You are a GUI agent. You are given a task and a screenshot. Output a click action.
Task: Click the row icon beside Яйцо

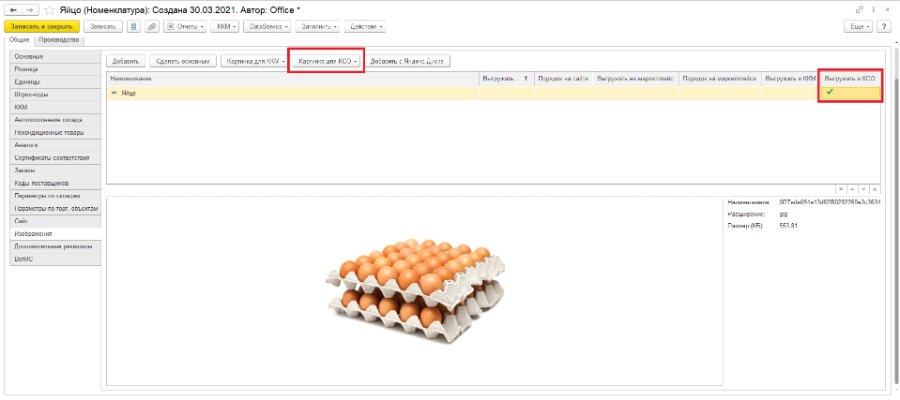coord(114,93)
